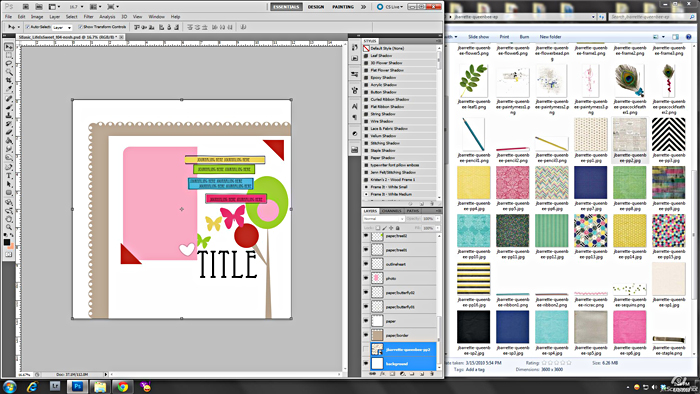Open Internet Explorer from taskbar
This screenshot has height=394, width=700.
(32, 386)
